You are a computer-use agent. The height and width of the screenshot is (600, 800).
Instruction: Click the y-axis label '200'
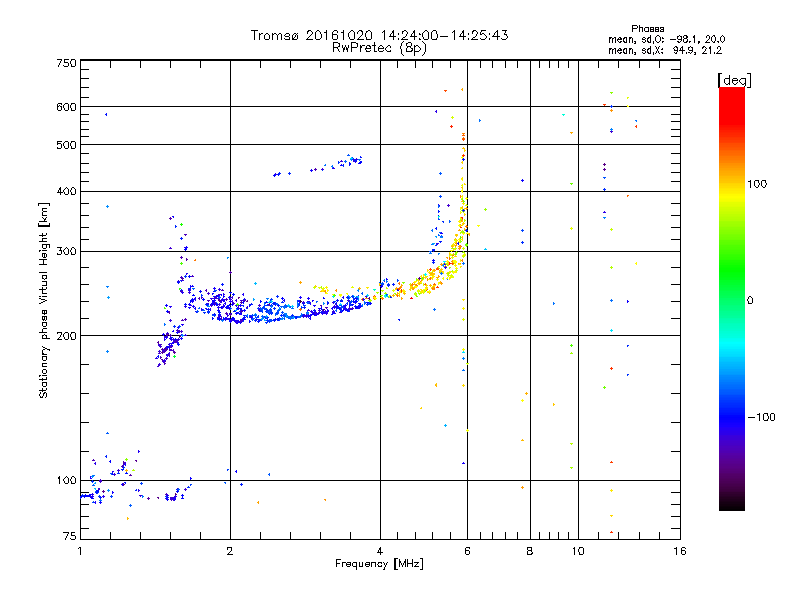tap(66, 336)
